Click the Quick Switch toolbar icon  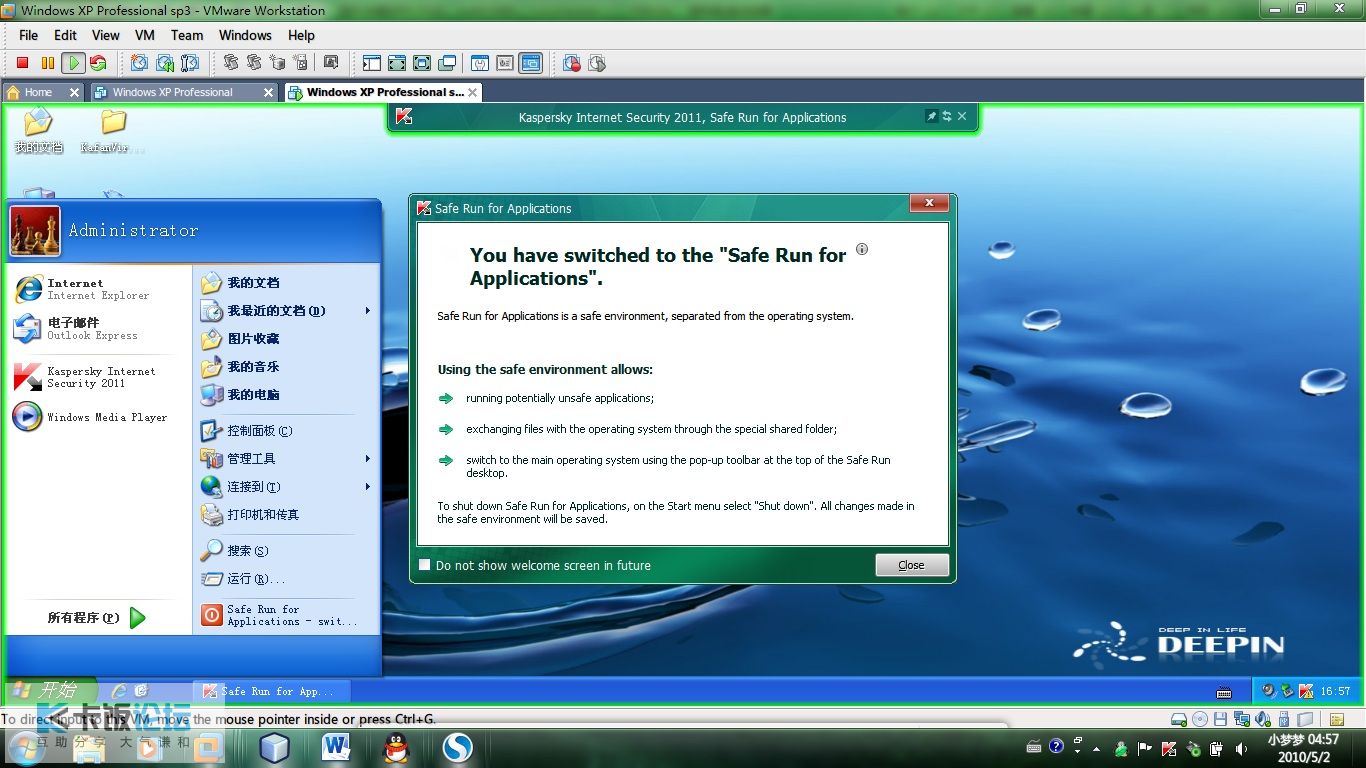coord(397,63)
